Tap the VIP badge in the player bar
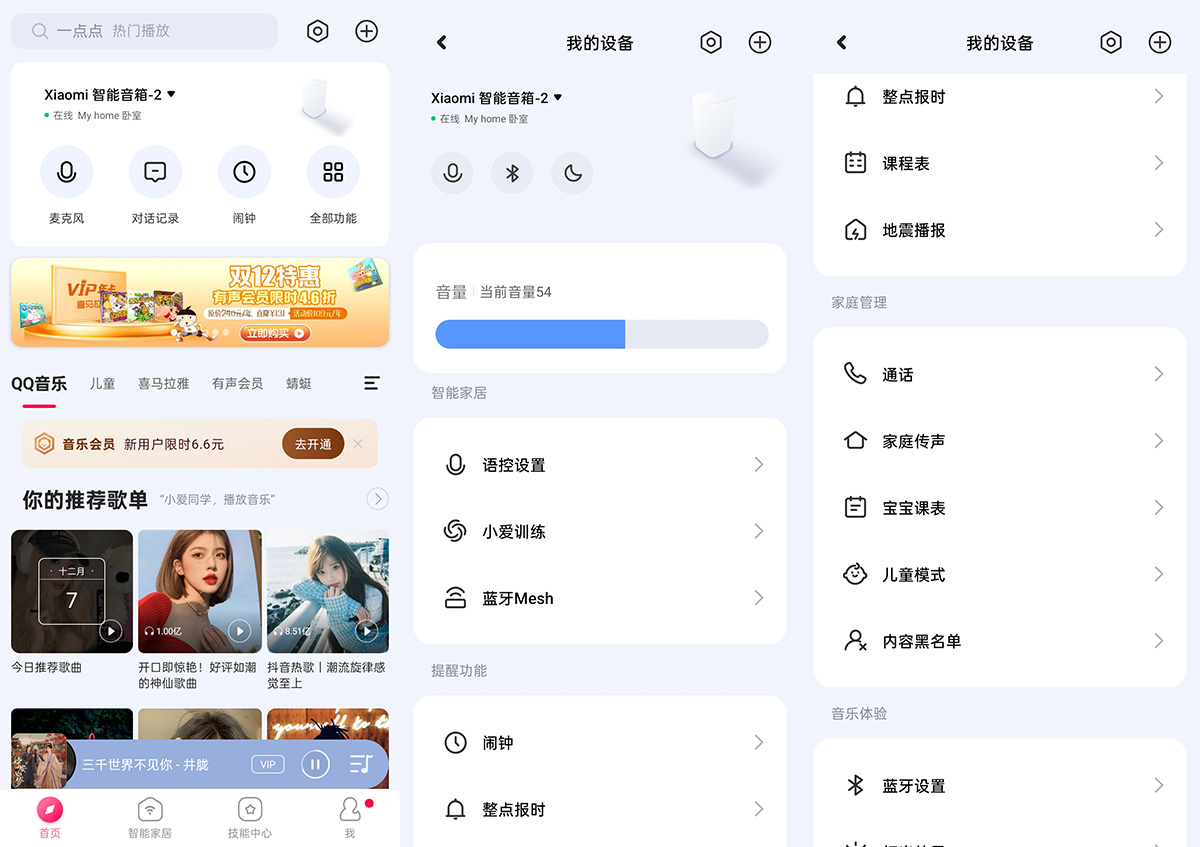 [268, 764]
